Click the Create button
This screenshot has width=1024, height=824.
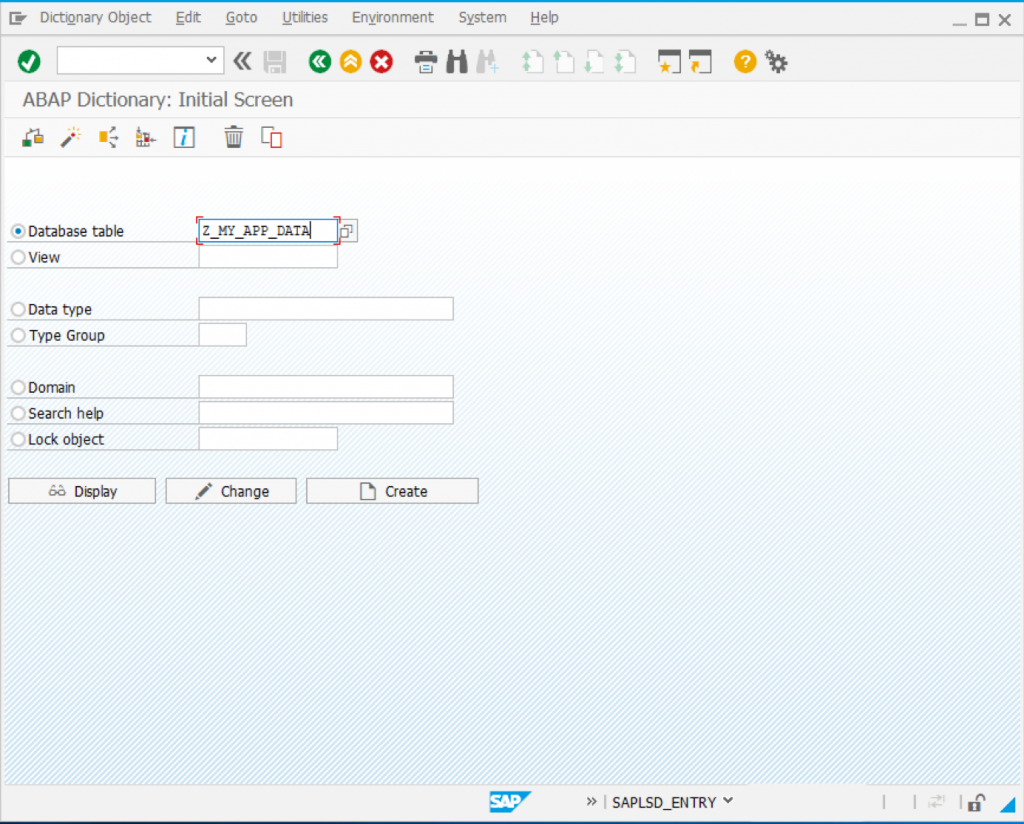[x=392, y=491]
